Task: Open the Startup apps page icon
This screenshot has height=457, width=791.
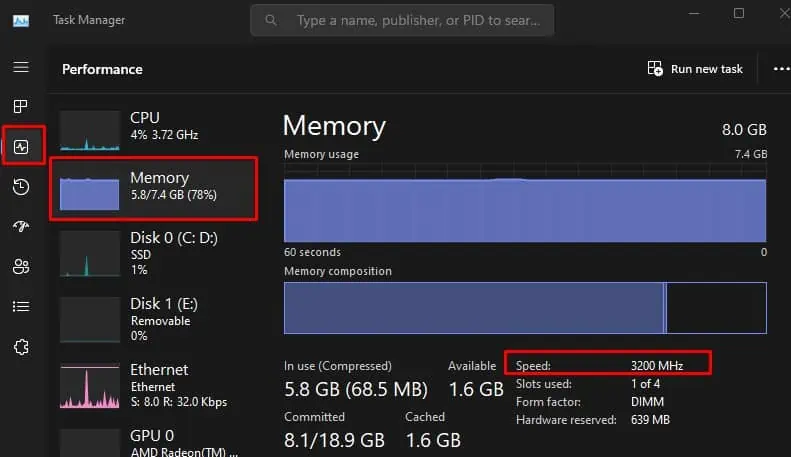Action: (21, 226)
